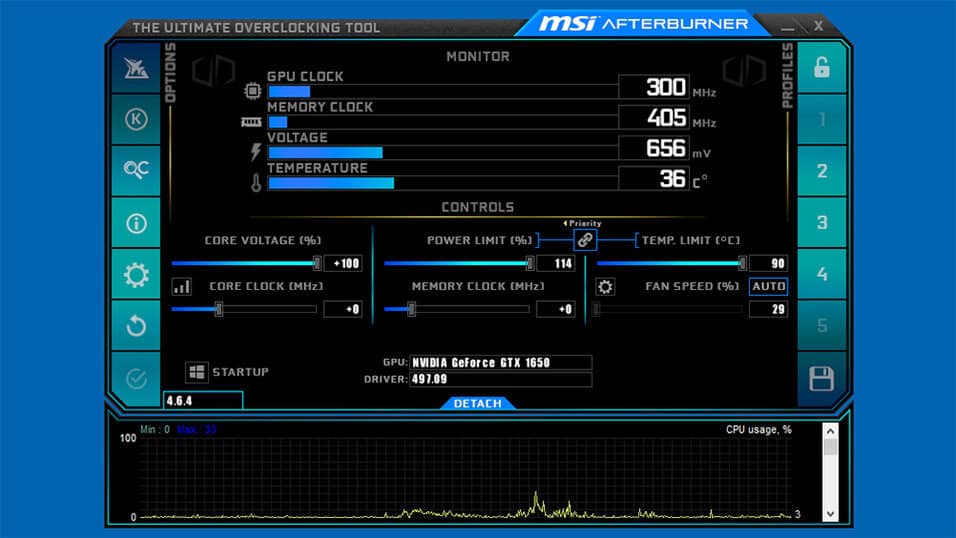Toggle the fan speed AUTO button
956x538 pixels.
(x=769, y=287)
